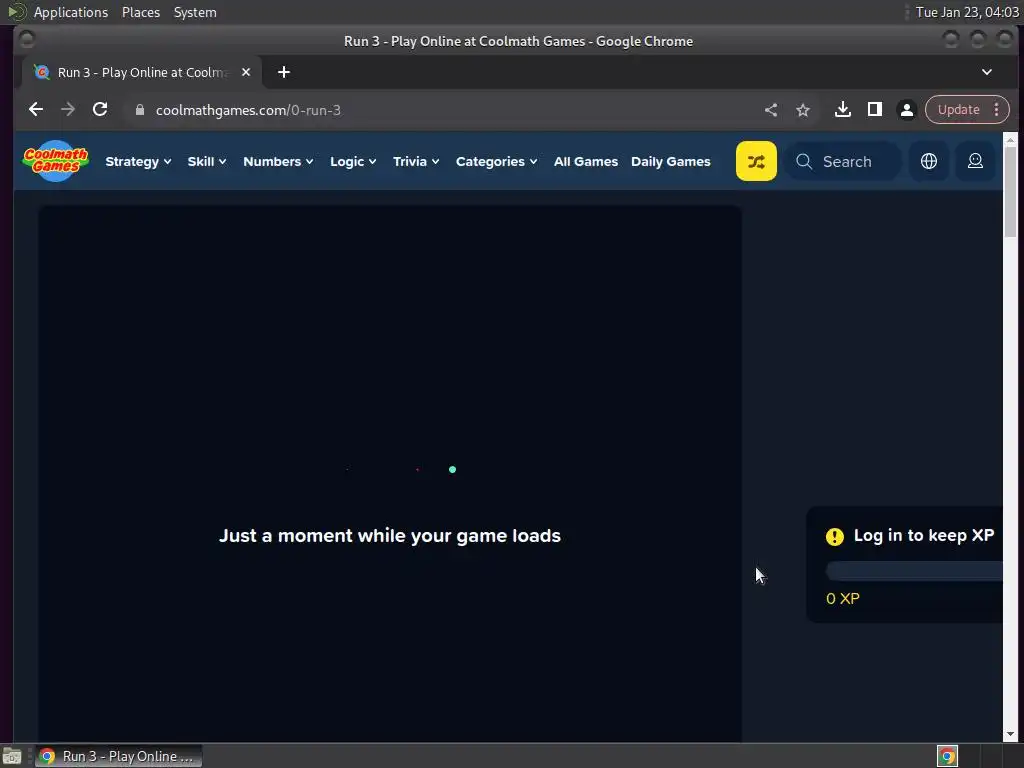Open the Places menu
The height and width of the screenshot is (768, 1024).
click(x=140, y=12)
